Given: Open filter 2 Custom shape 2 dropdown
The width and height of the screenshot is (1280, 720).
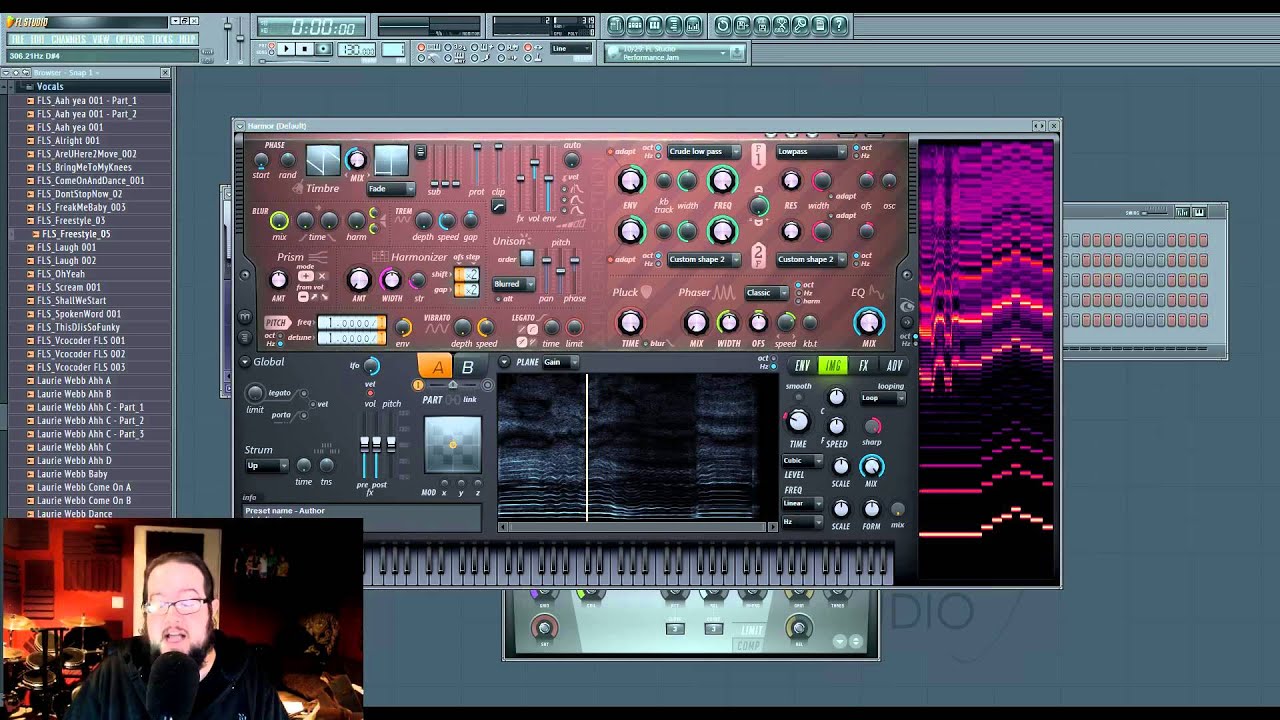Looking at the screenshot, I should (x=704, y=260).
